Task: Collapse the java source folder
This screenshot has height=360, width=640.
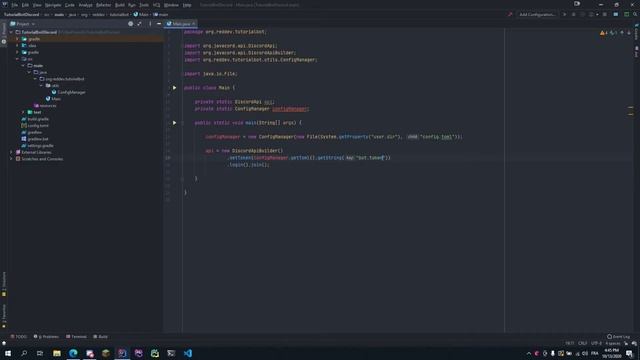Action: click(29, 72)
